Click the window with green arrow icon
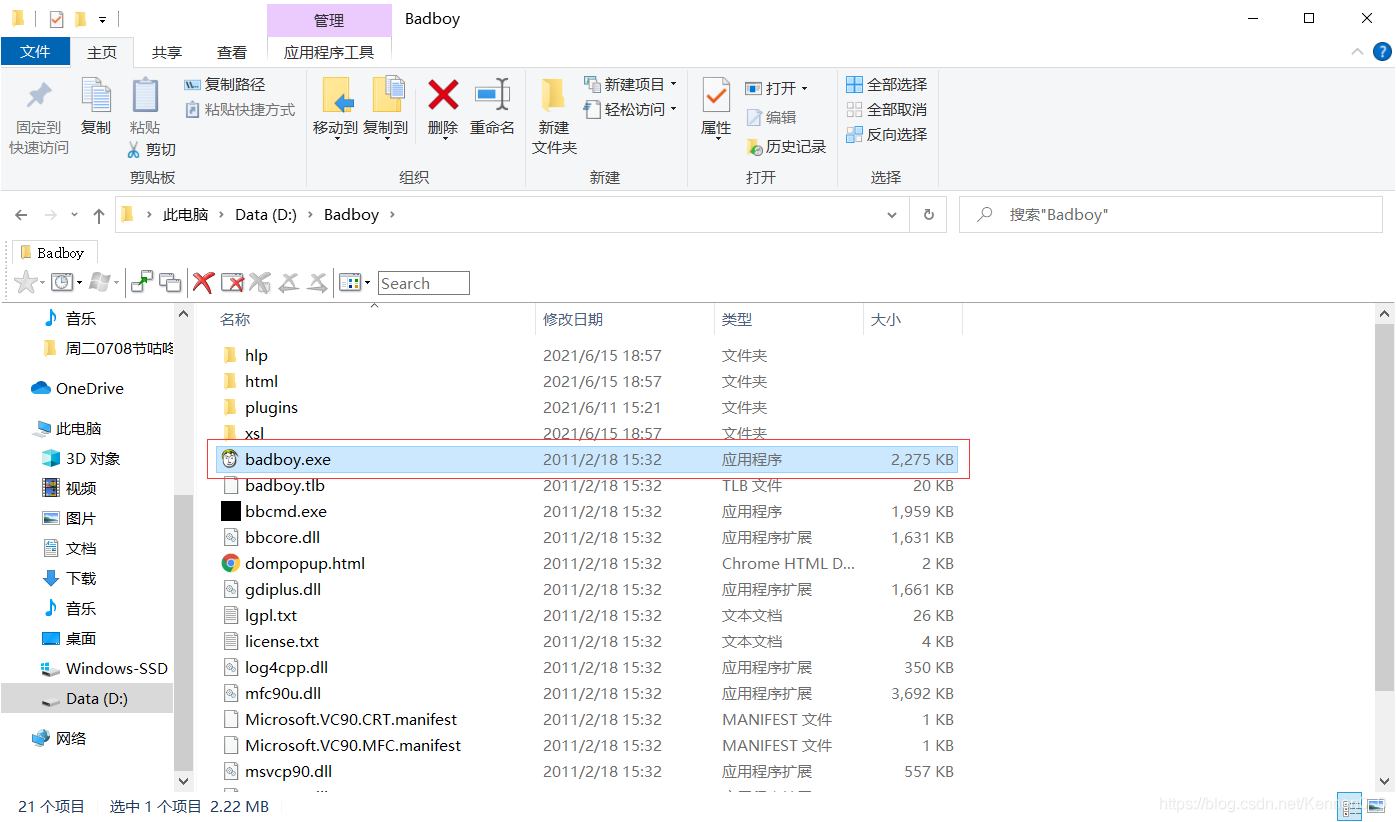The width and height of the screenshot is (1396, 822). (x=142, y=283)
